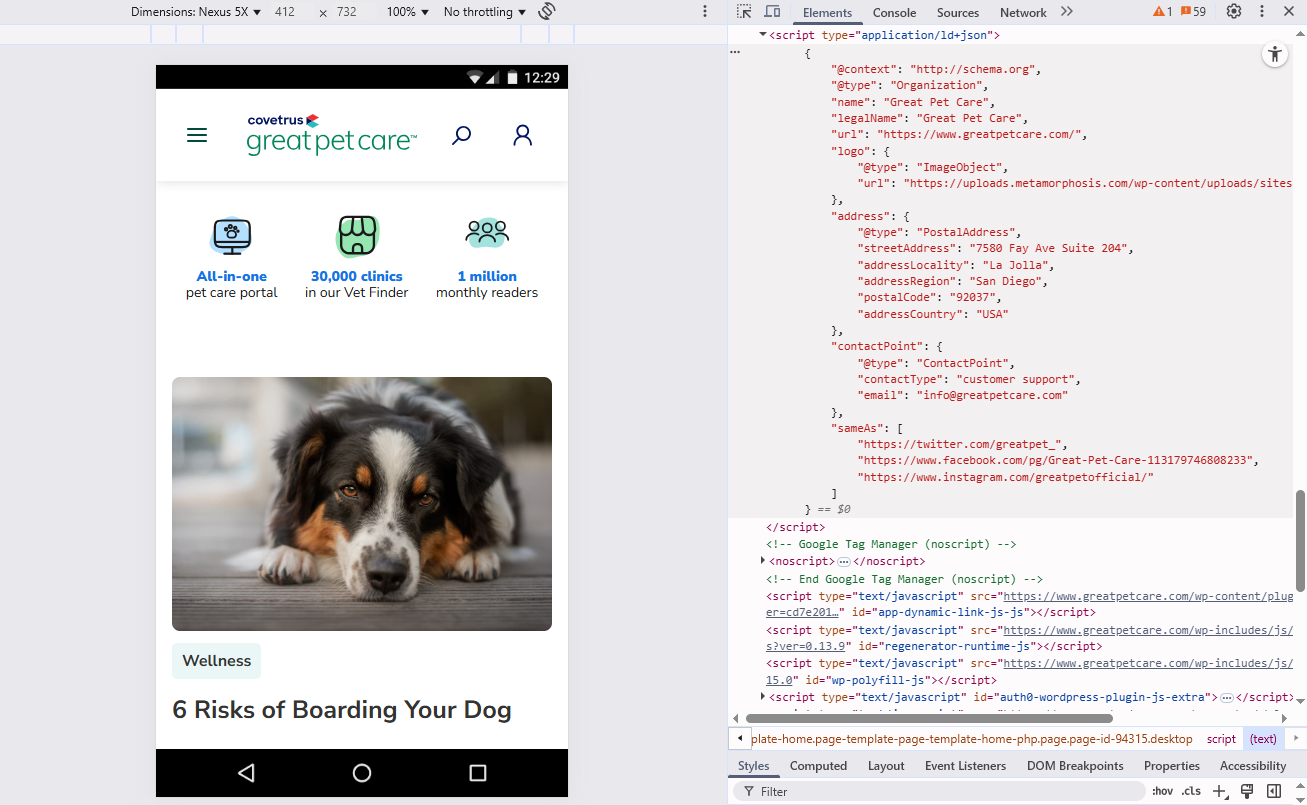Open the 100% zoom dropdown
This screenshot has height=805, width=1307.
click(x=408, y=12)
